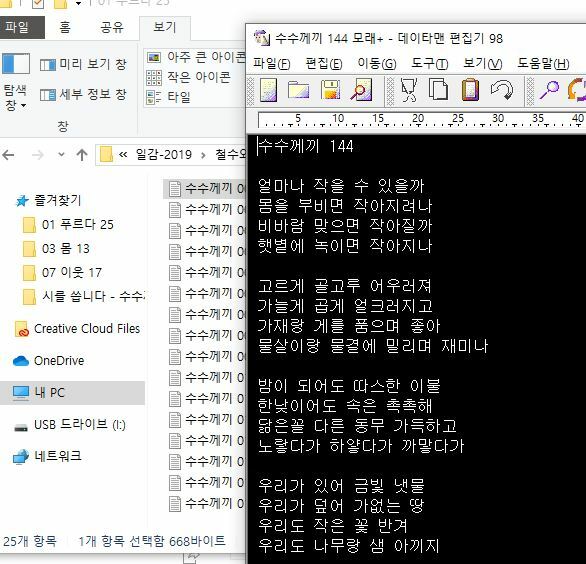This screenshot has width=586, height=564.
Task: Expand path breadcrumb double chevron
Action: coord(123,154)
